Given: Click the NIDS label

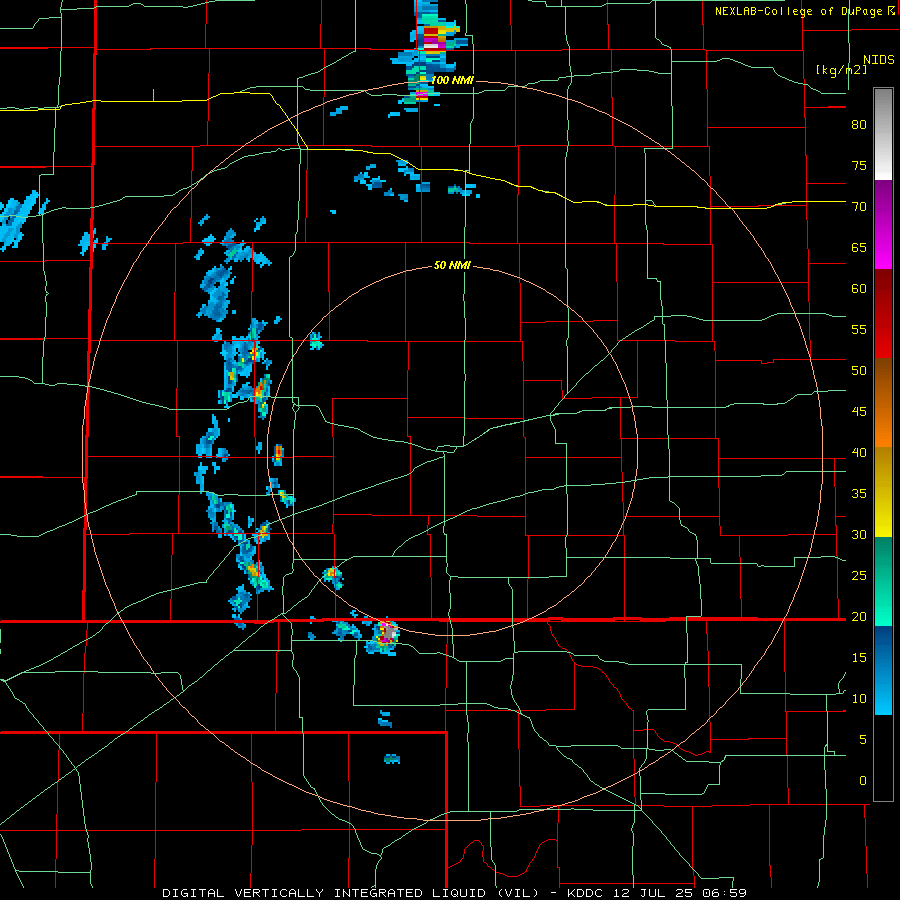Looking at the screenshot, I should pyautogui.click(x=879, y=59).
